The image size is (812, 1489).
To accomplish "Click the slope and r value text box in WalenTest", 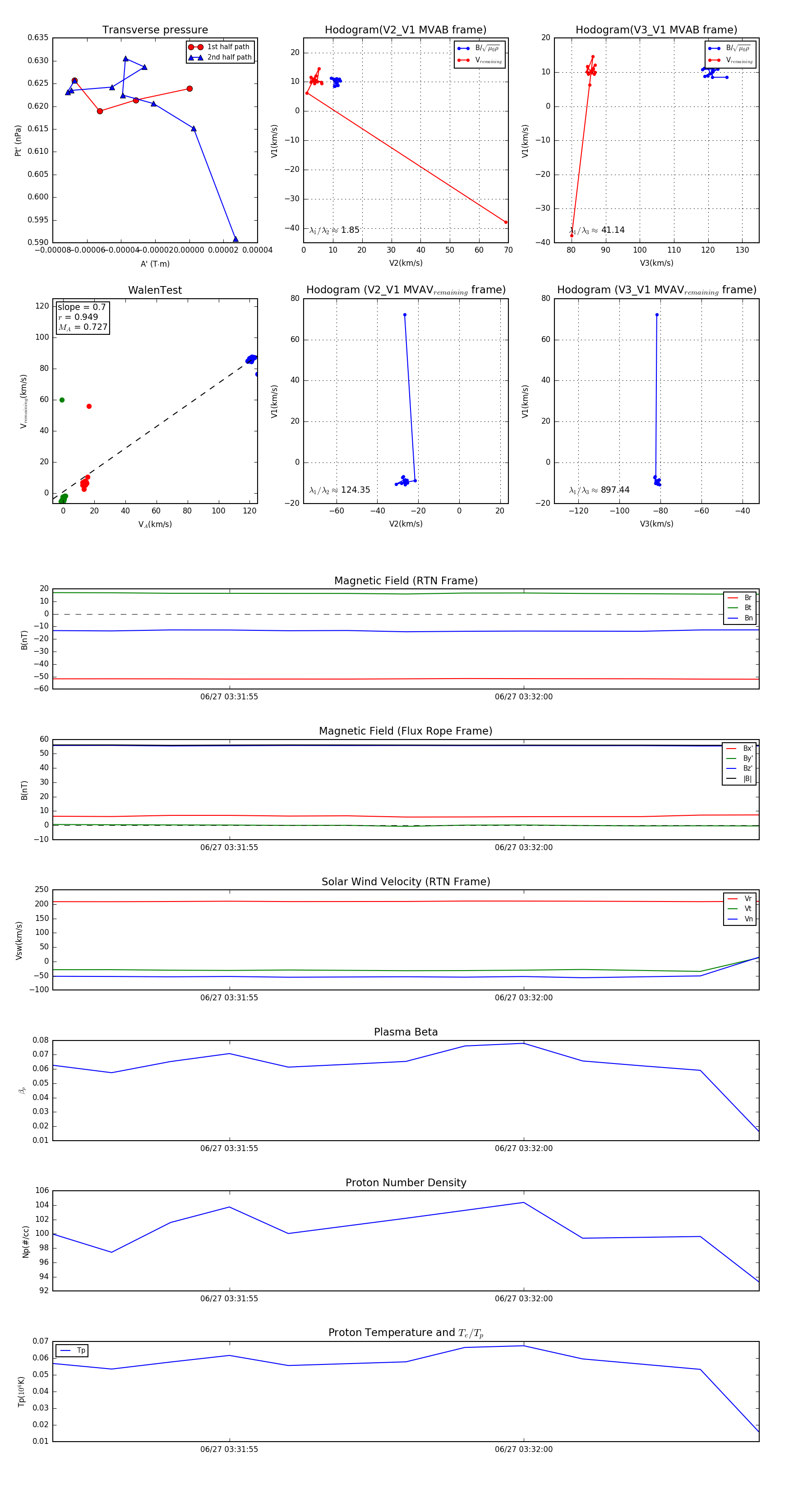I will 82,317.
